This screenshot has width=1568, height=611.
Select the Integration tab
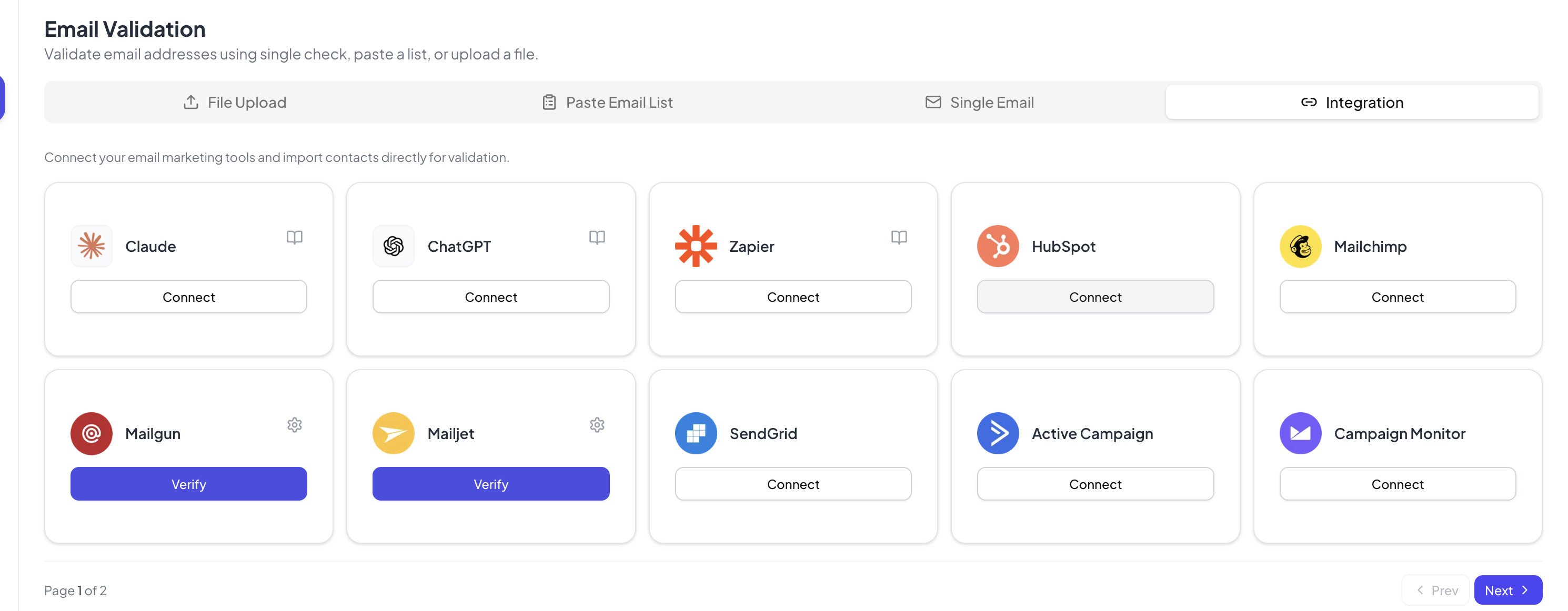coord(1352,102)
